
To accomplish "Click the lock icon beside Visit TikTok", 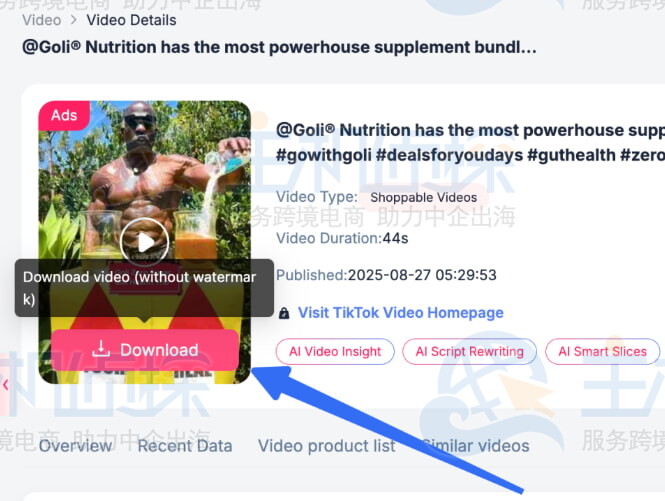I will click(284, 313).
